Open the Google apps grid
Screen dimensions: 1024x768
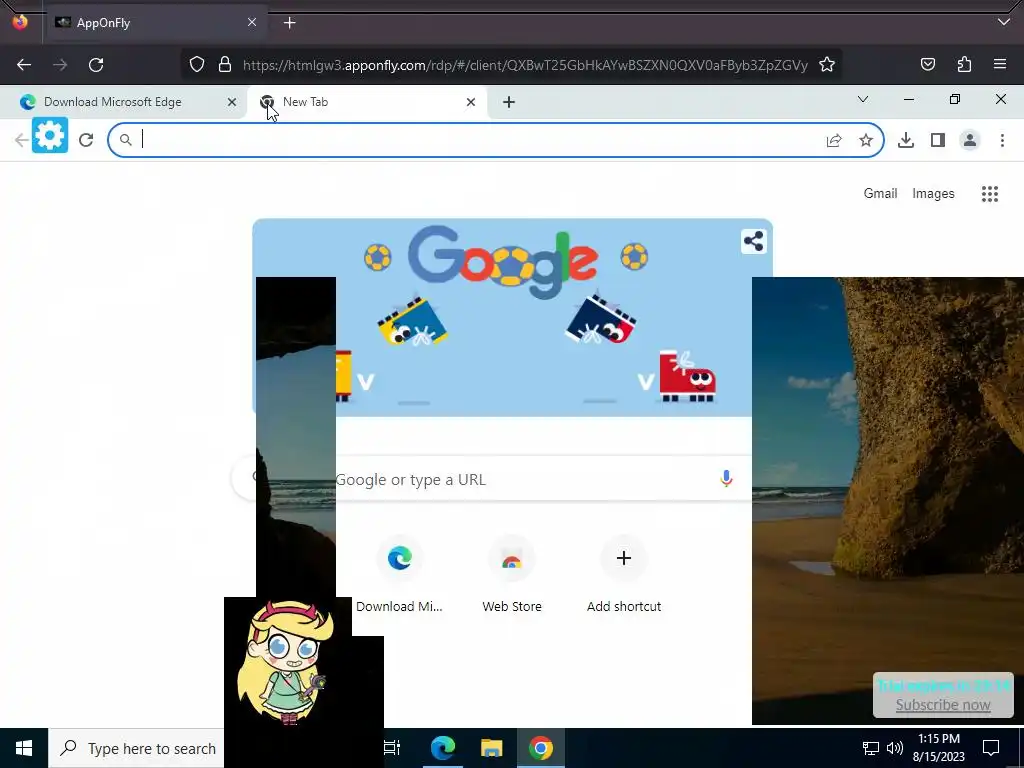989,194
